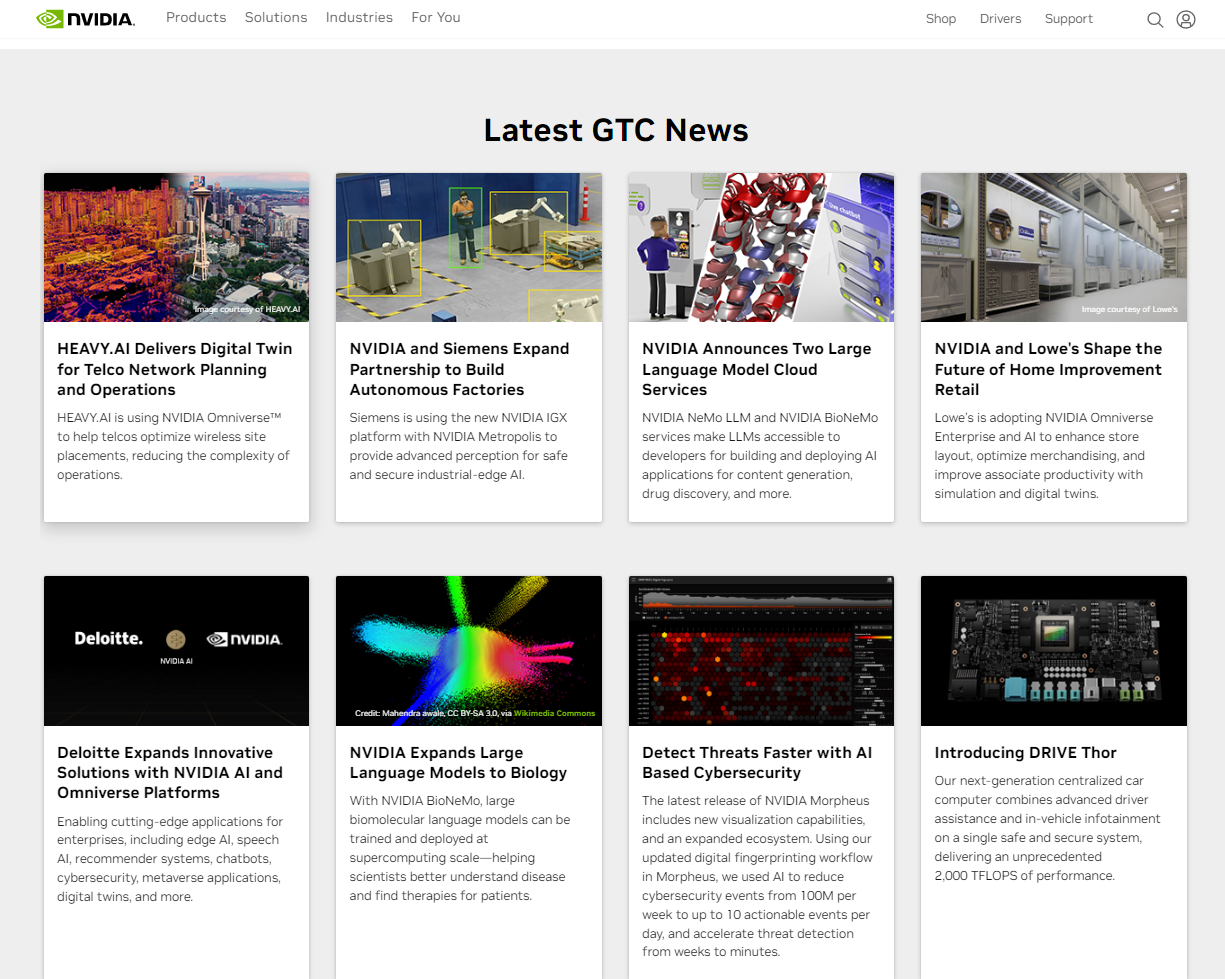
Task: Click the NVIDIA logo in header
Action: click(x=85, y=19)
